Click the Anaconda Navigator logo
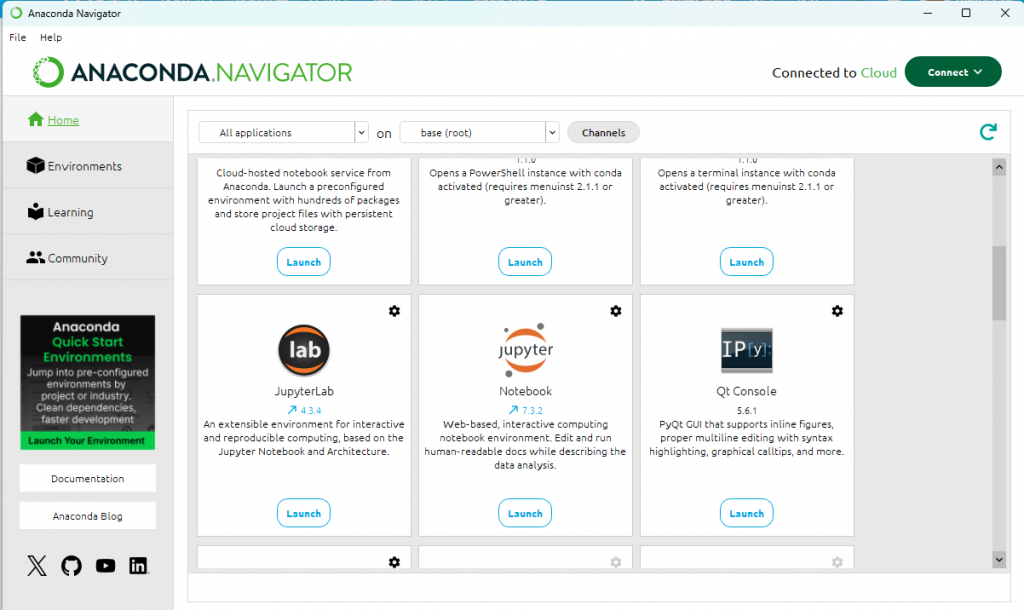The image size is (1024, 610). click(193, 72)
